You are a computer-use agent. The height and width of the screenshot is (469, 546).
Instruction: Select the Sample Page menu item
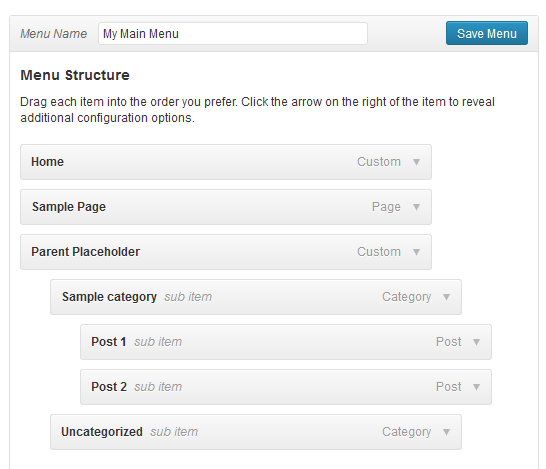(226, 207)
